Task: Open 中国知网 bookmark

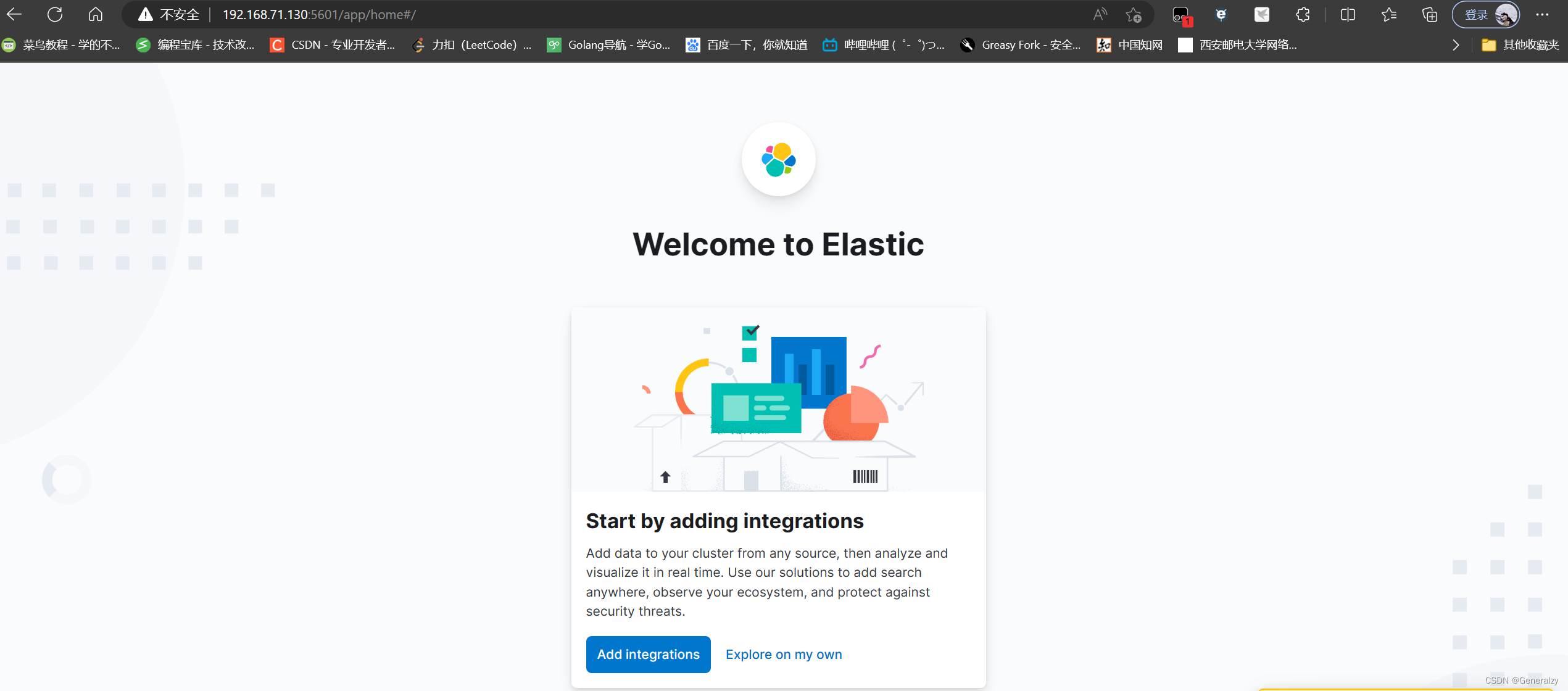Action: 1130,44
